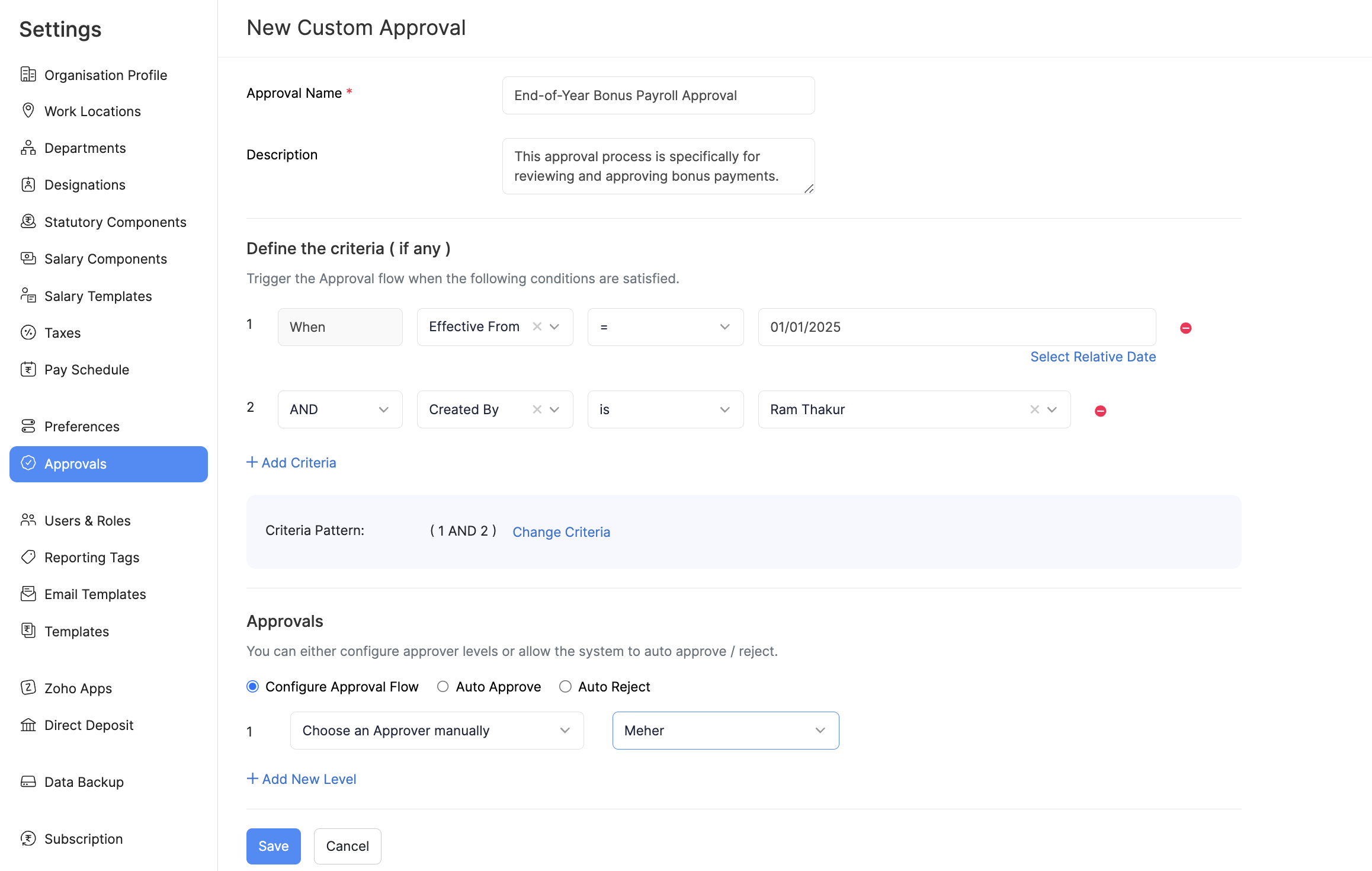
Task: Open the Choose an Approver manually dropdown
Action: 564,730
